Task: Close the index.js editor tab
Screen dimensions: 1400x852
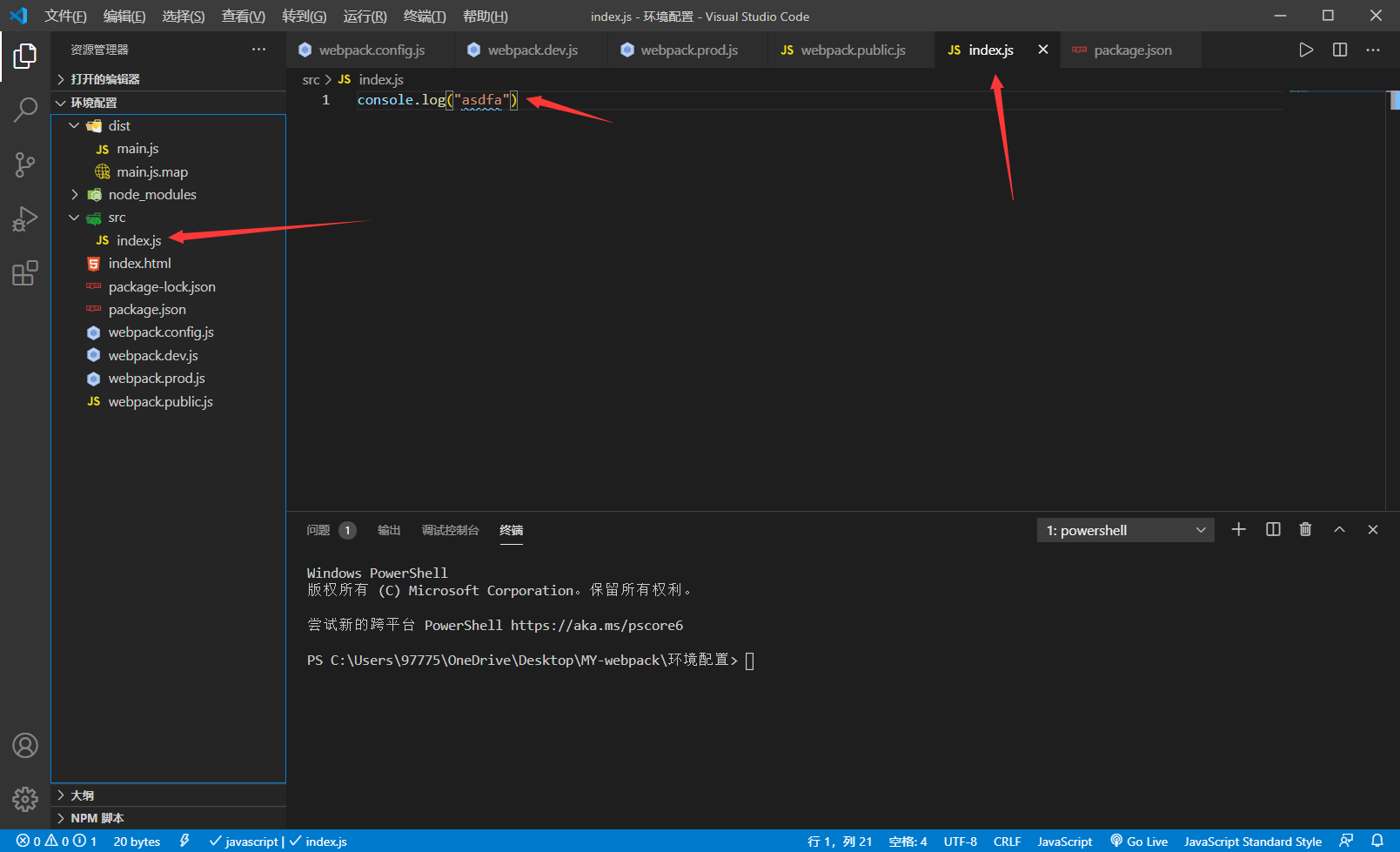Action: point(1043,50)
